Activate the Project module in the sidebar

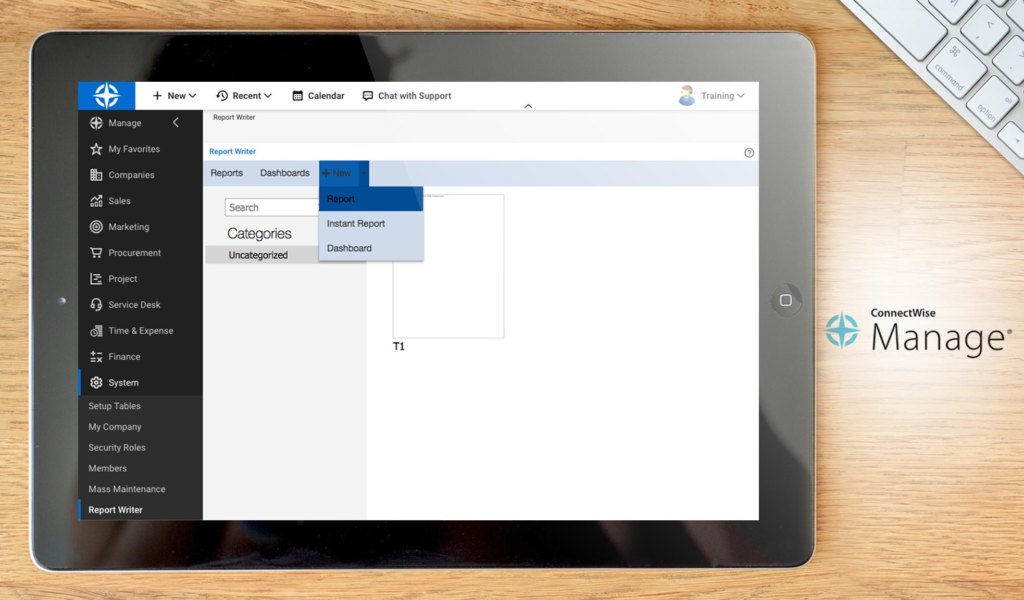pyautogui.click(x=98, y=278)
